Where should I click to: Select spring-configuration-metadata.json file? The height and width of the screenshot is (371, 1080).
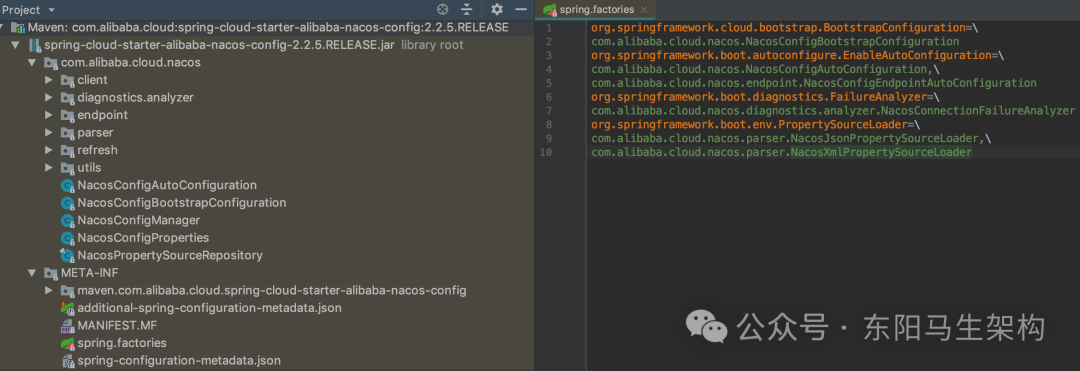(179, 361)
